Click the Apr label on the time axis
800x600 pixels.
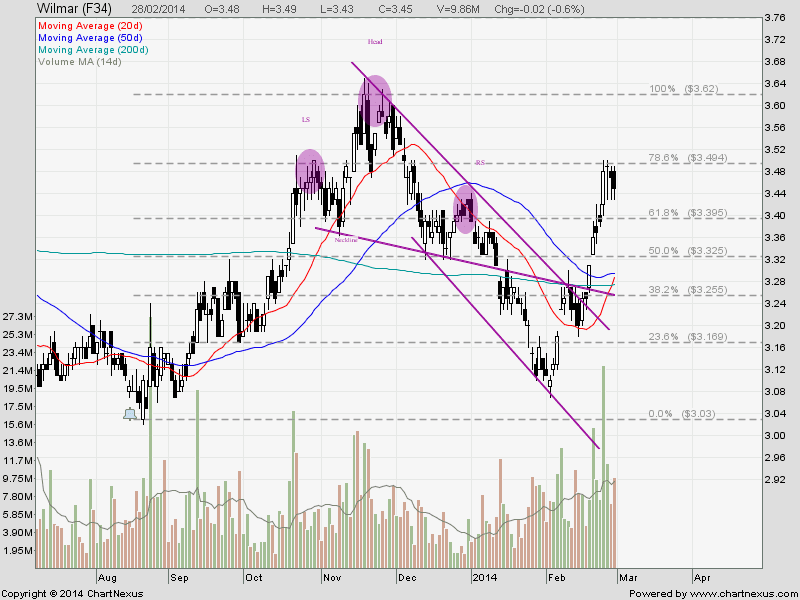pos(703,578)
